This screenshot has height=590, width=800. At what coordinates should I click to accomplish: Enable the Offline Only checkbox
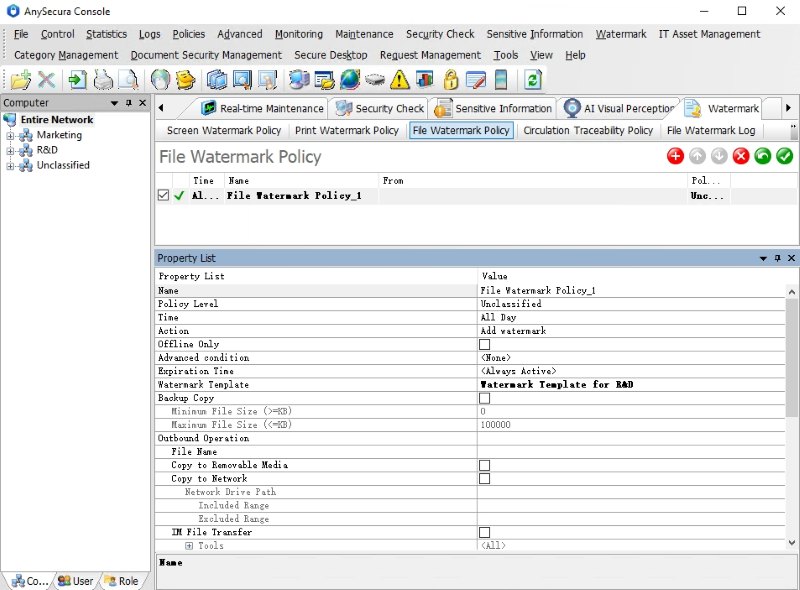point(484,344)
